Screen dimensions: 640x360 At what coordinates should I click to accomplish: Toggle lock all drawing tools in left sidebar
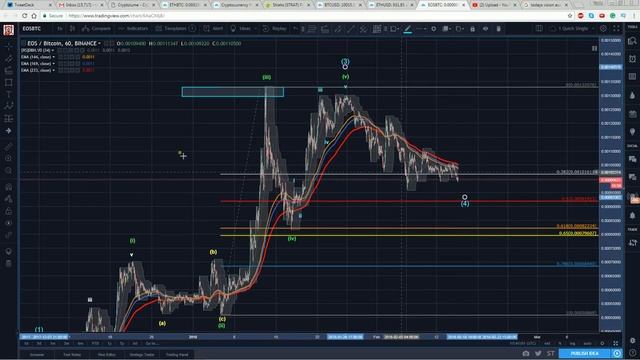(9, 211)
